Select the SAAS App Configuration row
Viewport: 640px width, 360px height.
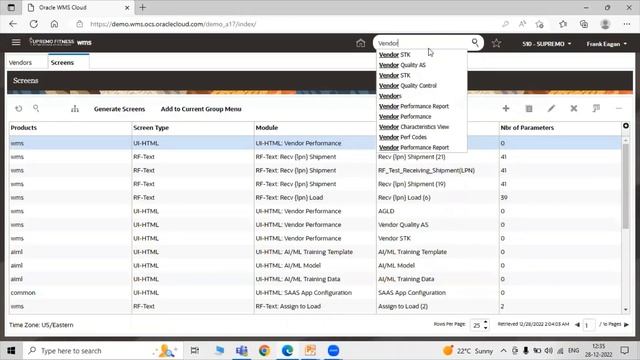click(x=315, y=293)
